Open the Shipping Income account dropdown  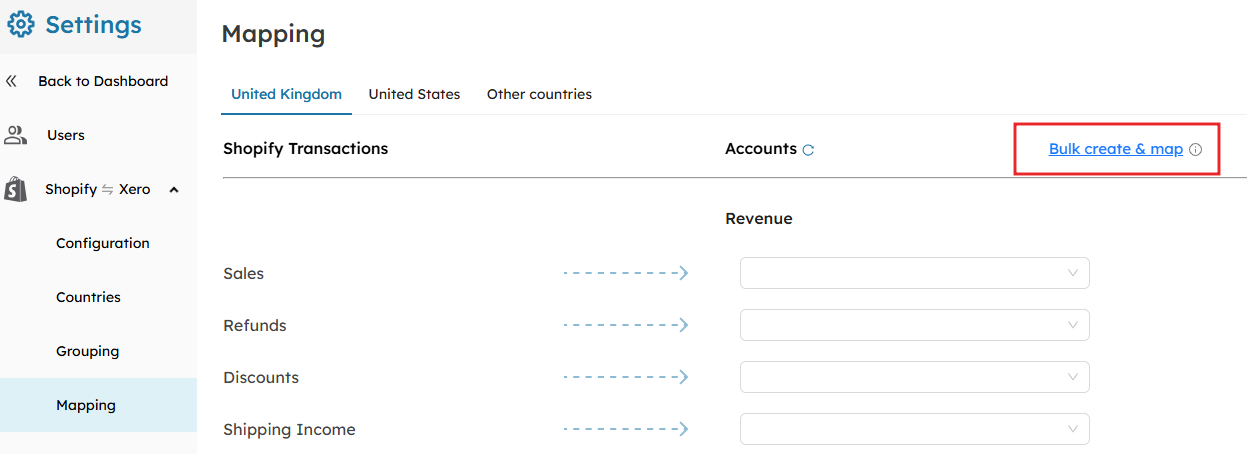point(914,429)
